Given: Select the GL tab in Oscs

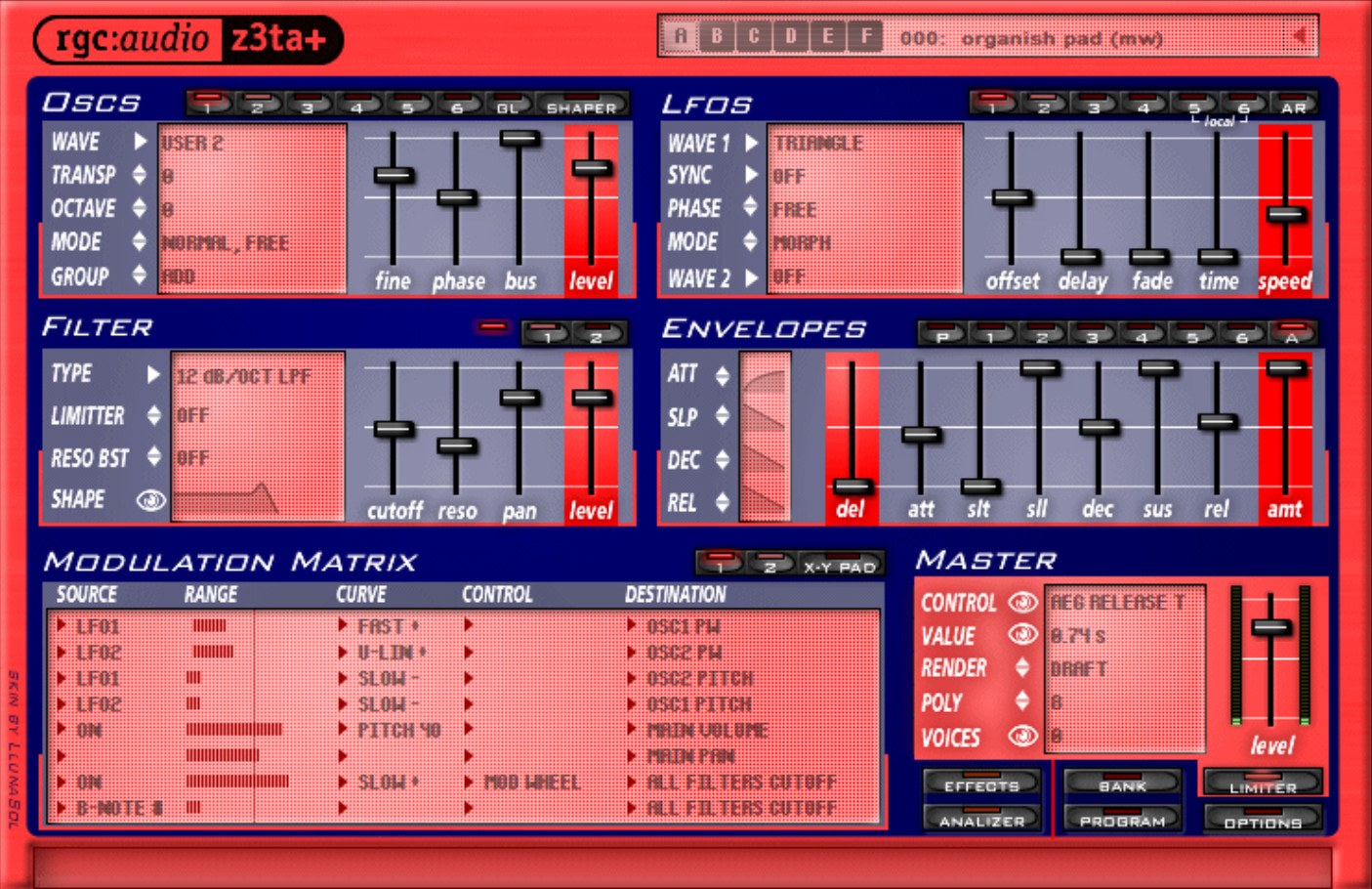Looking at the screenshot, I should 508,104.
